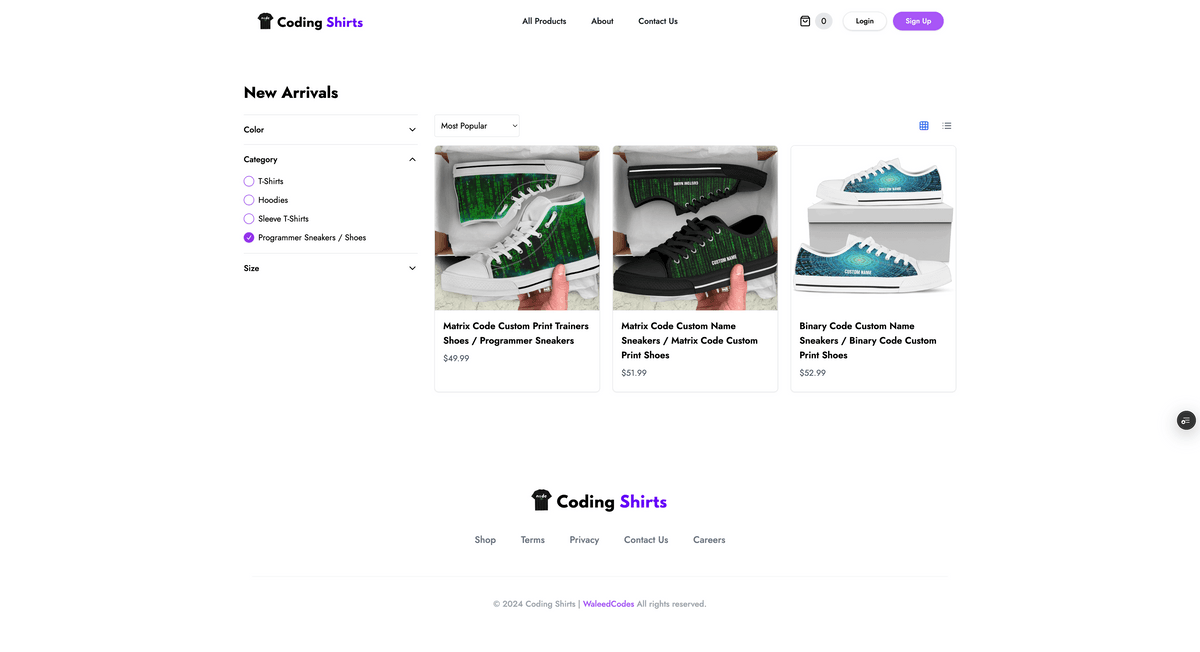This screenshot has width=1200, height=652.
Task: Switch to list view layout
Action: 947,126
